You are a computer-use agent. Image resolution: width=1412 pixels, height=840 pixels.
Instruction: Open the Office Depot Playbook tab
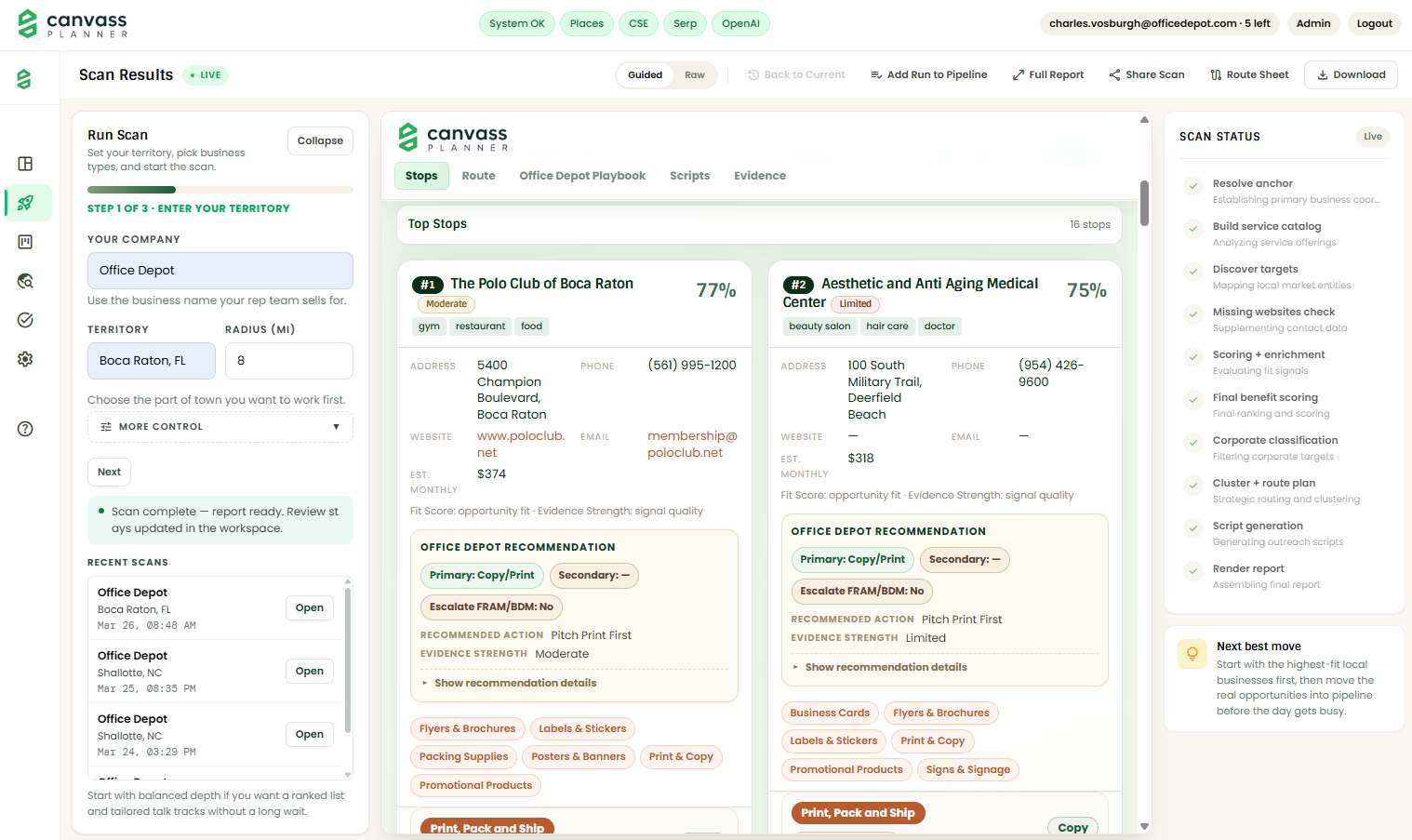click(x=582, y=176)
